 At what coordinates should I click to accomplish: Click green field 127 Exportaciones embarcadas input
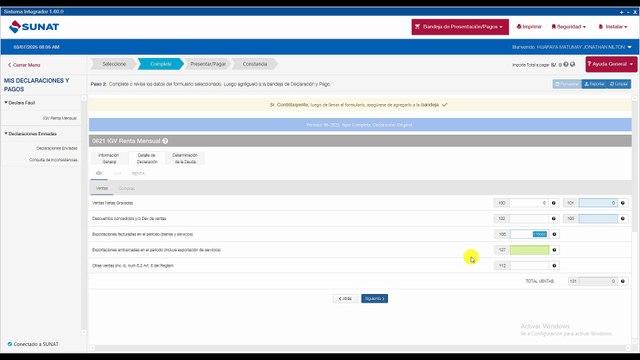pyautogui.click(x=529, y=250)
